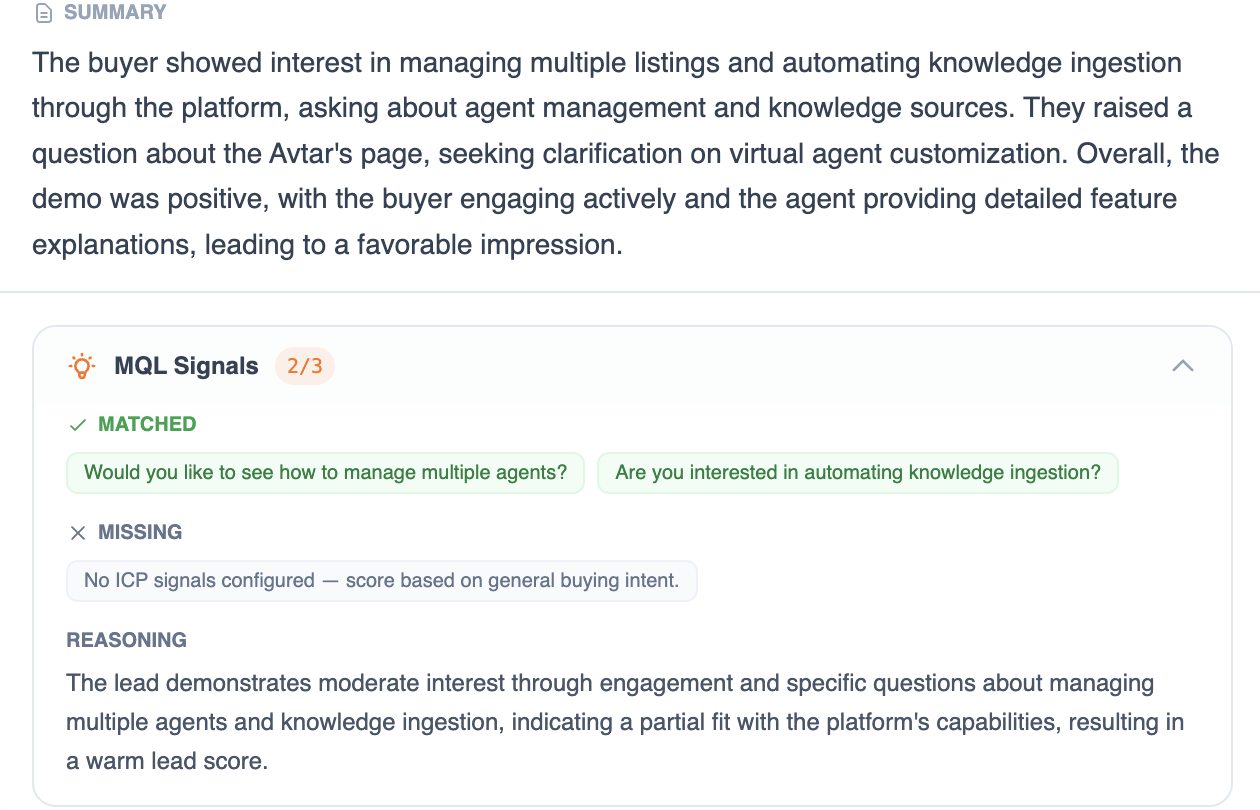Select the 'automating knowledge ingestion' matched signal chip

[857, 472]
